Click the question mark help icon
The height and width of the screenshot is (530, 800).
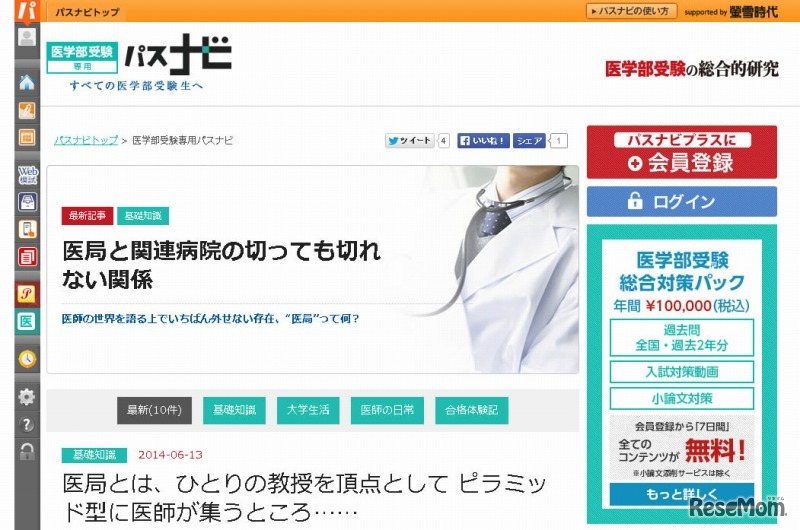tap(27, 424)
